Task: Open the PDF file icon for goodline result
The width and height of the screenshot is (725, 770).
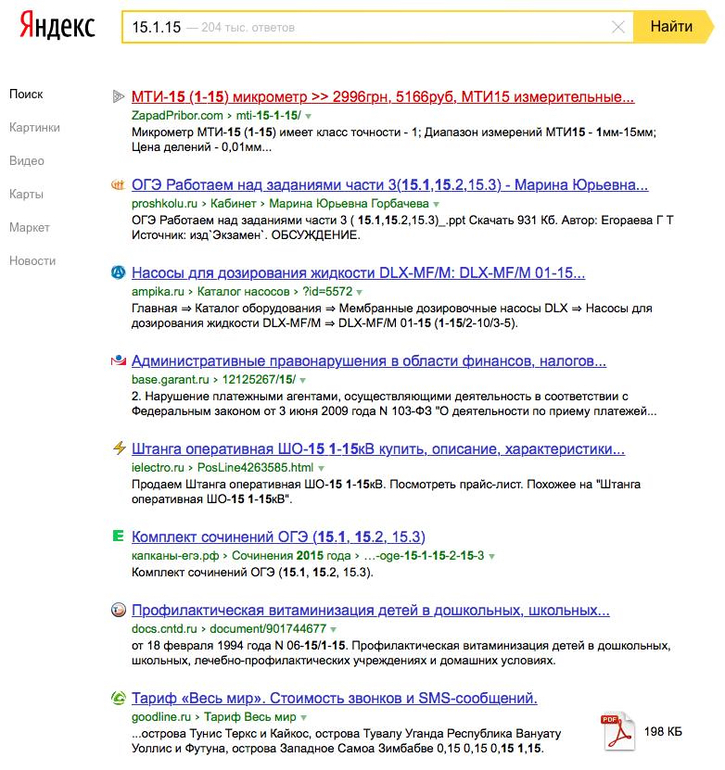Action: [616, 732]
